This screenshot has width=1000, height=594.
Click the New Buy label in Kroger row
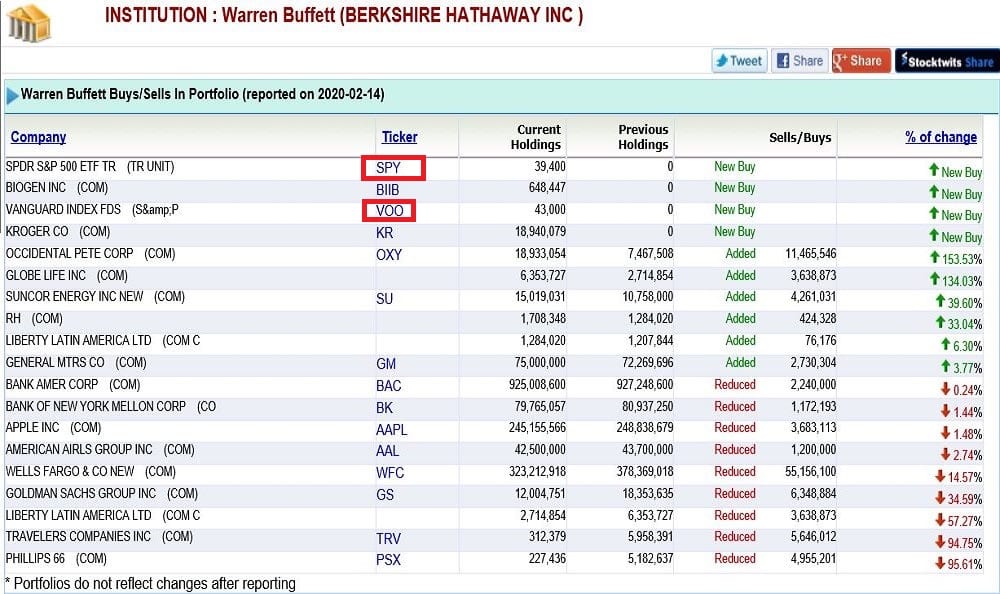coord(735,232)
